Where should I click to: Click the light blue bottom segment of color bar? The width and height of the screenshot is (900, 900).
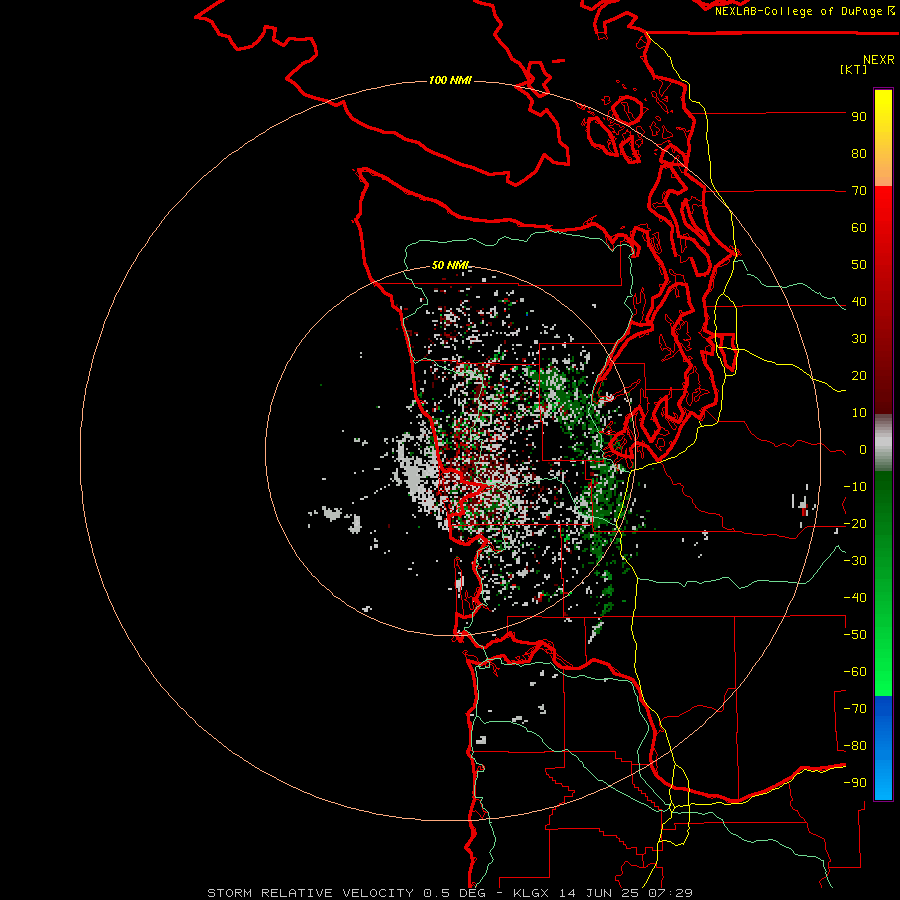[883, 778]
